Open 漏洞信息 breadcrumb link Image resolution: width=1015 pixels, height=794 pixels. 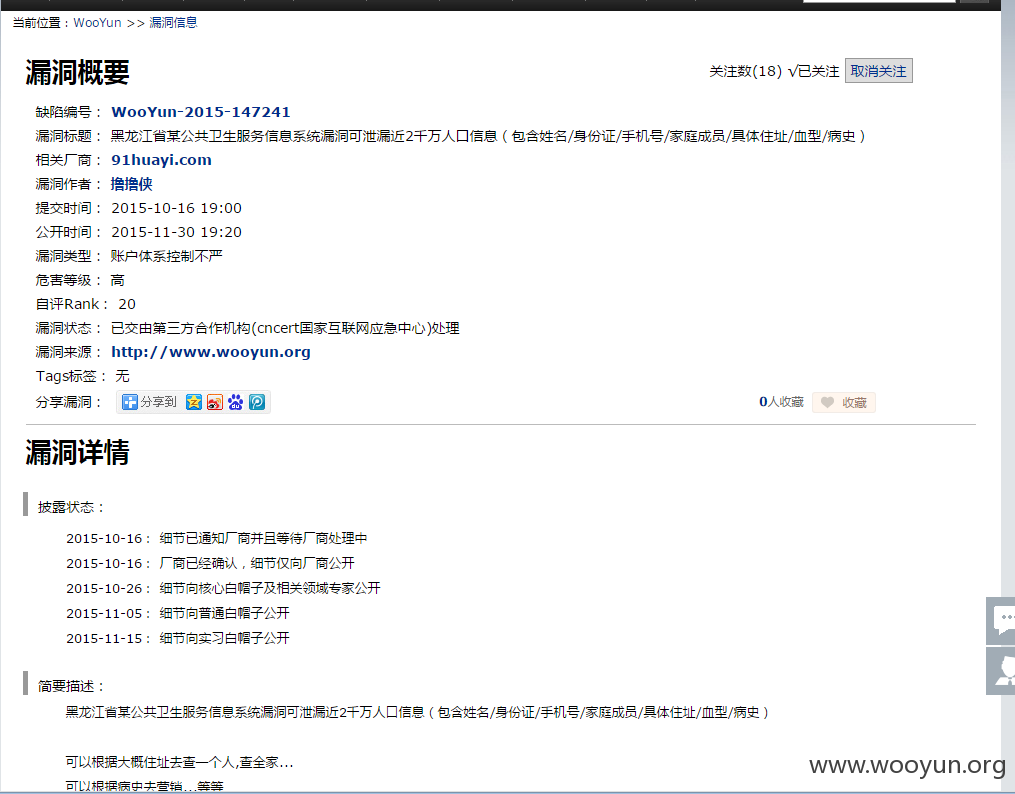pyautogui.click(x=173, y=23)
